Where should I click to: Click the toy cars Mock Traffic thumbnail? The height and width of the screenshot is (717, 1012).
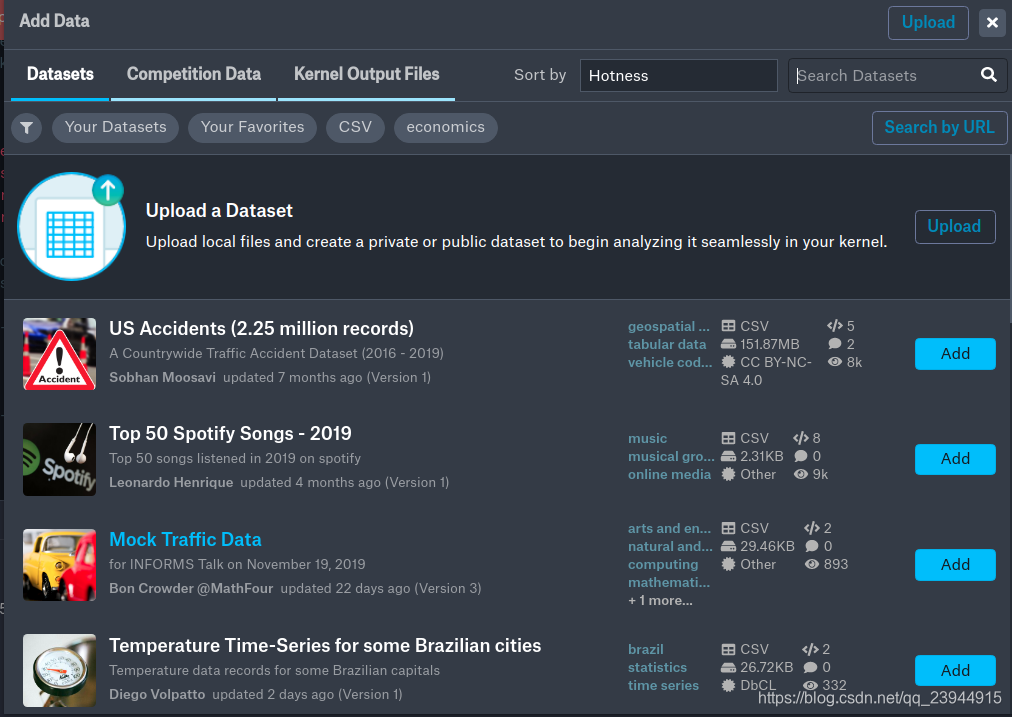coord(59,565)
